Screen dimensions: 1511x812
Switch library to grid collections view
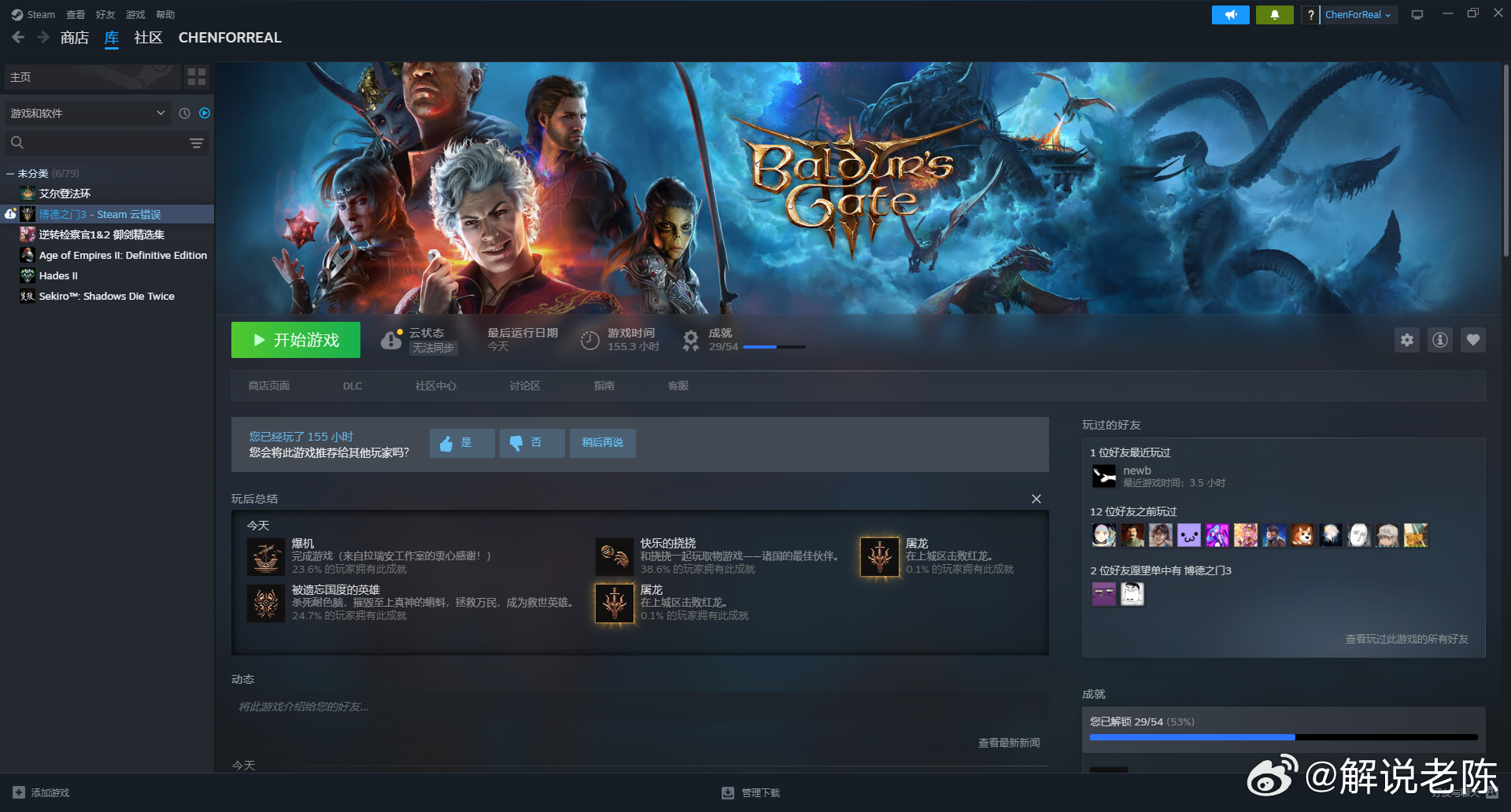tap(197, 76)
